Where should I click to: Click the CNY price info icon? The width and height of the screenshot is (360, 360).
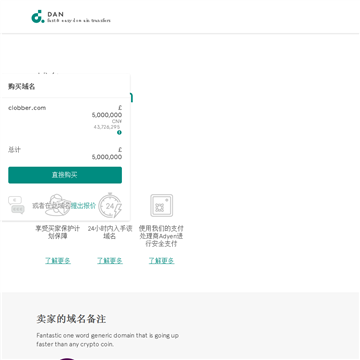coord(119,133)
